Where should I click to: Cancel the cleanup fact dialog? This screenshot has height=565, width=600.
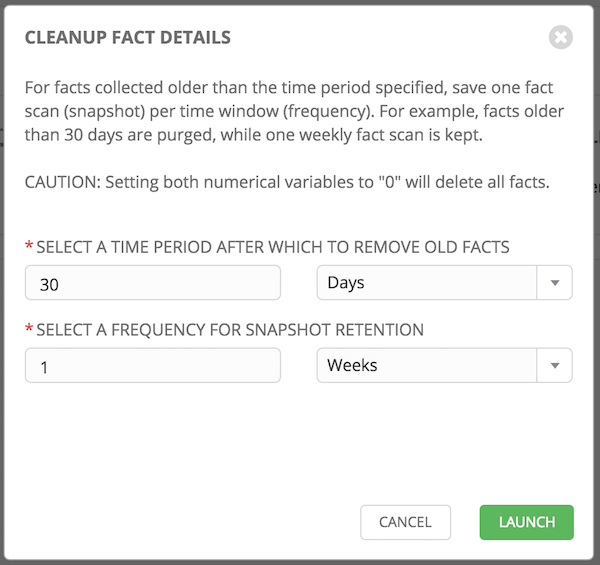tap(405, 522)
